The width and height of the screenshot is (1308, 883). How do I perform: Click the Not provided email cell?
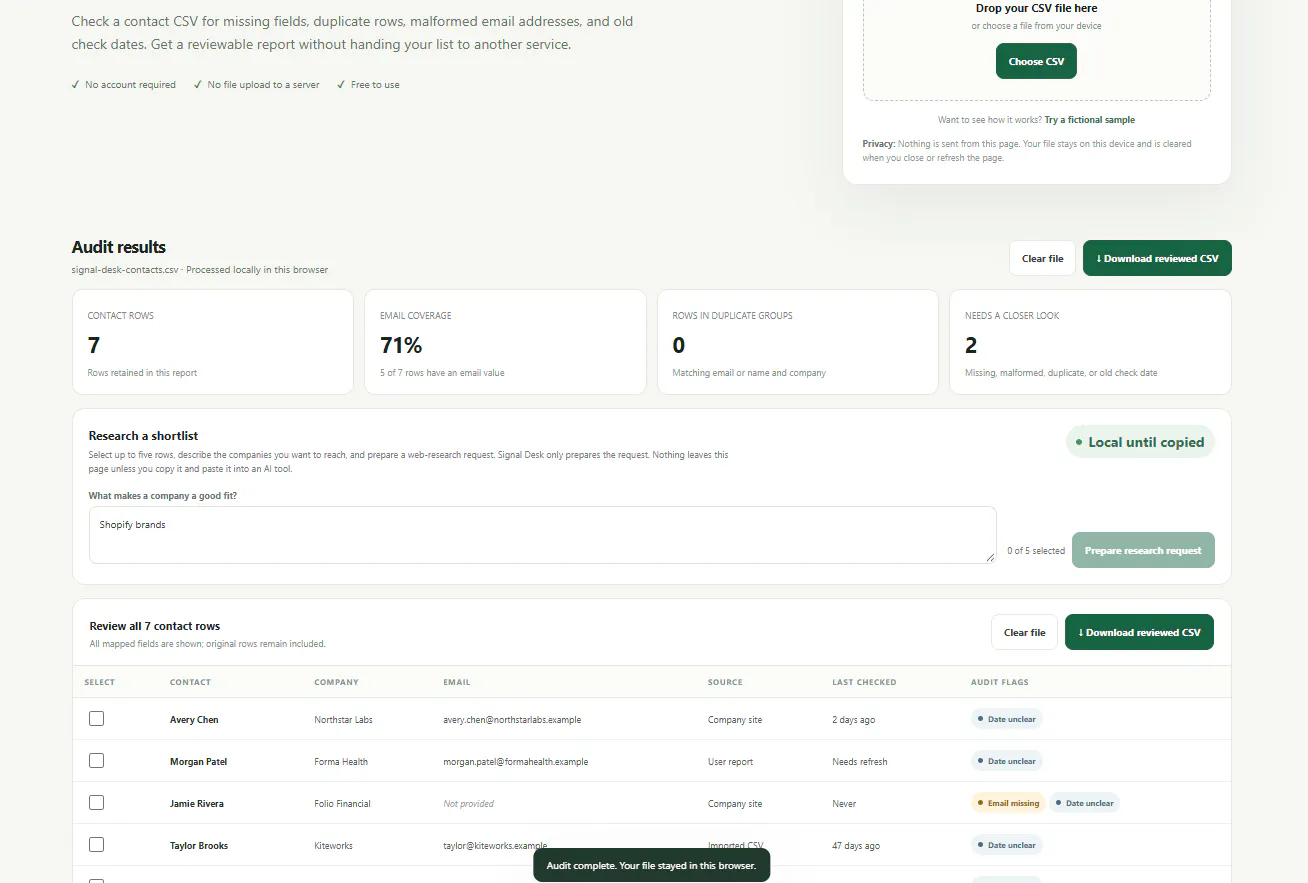pos(468,804)
